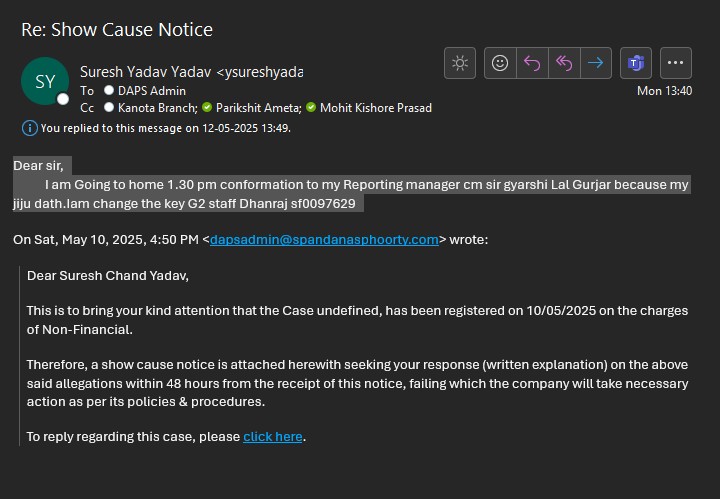Open the more actions ellipsis menu
The width and height of the screenshot is (720, 499).
pyautogui.click(x=676, y=63)
